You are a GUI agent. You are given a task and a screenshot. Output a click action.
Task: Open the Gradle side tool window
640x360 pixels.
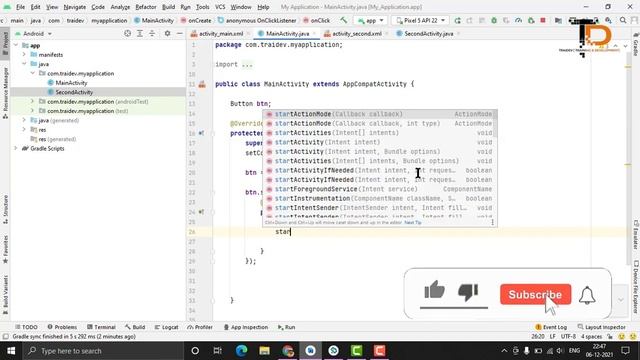(x=636, y=45)
